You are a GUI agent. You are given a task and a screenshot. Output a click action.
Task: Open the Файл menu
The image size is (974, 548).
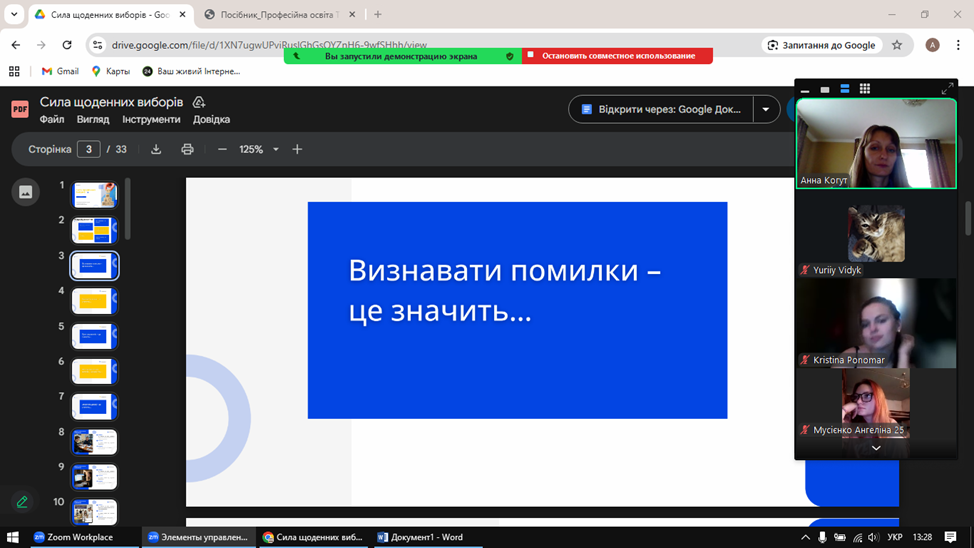52,119
